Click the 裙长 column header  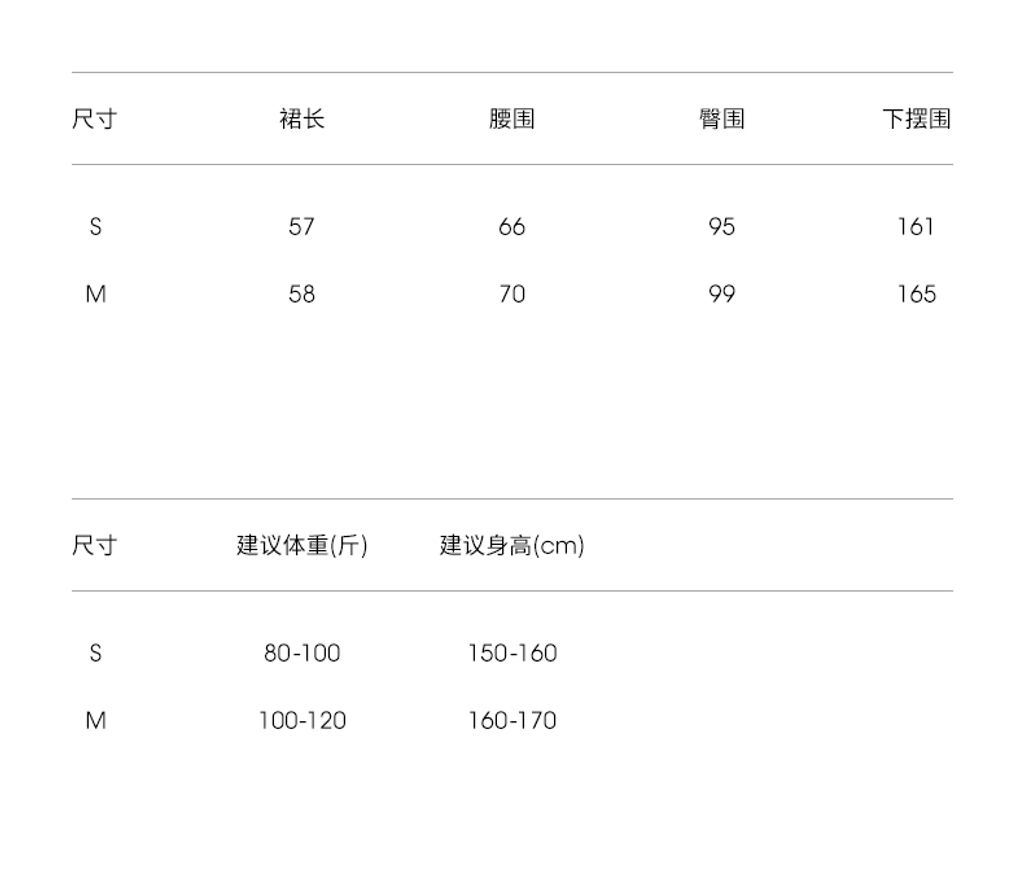click(x=301, y=119)
